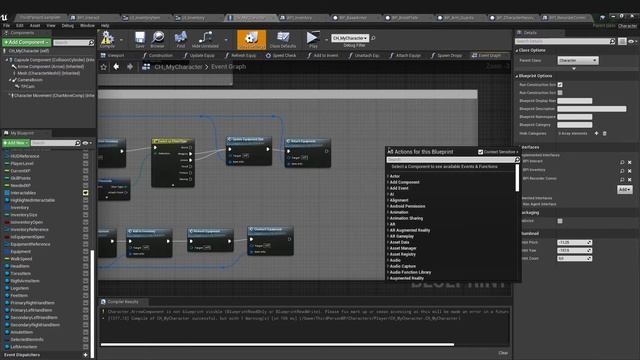
Task: Expand the Actor category in actions list
Action: [x=388, y=176]
